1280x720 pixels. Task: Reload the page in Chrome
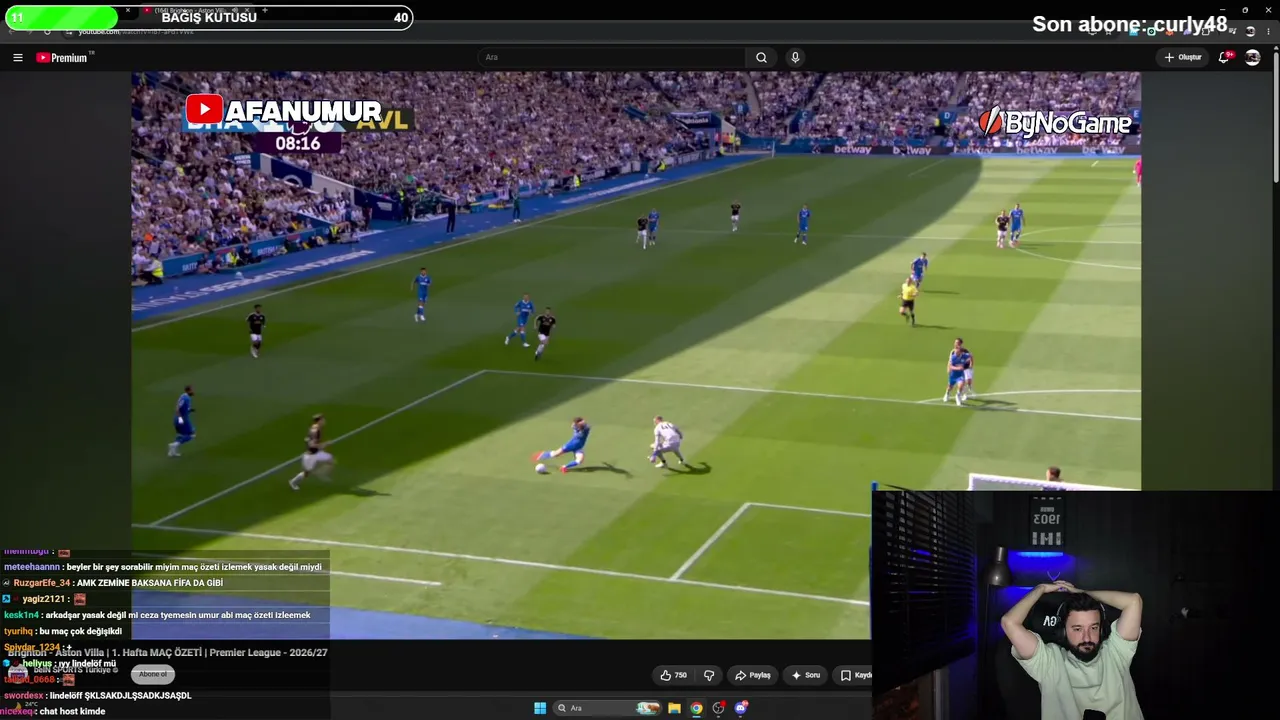point(47,32)
